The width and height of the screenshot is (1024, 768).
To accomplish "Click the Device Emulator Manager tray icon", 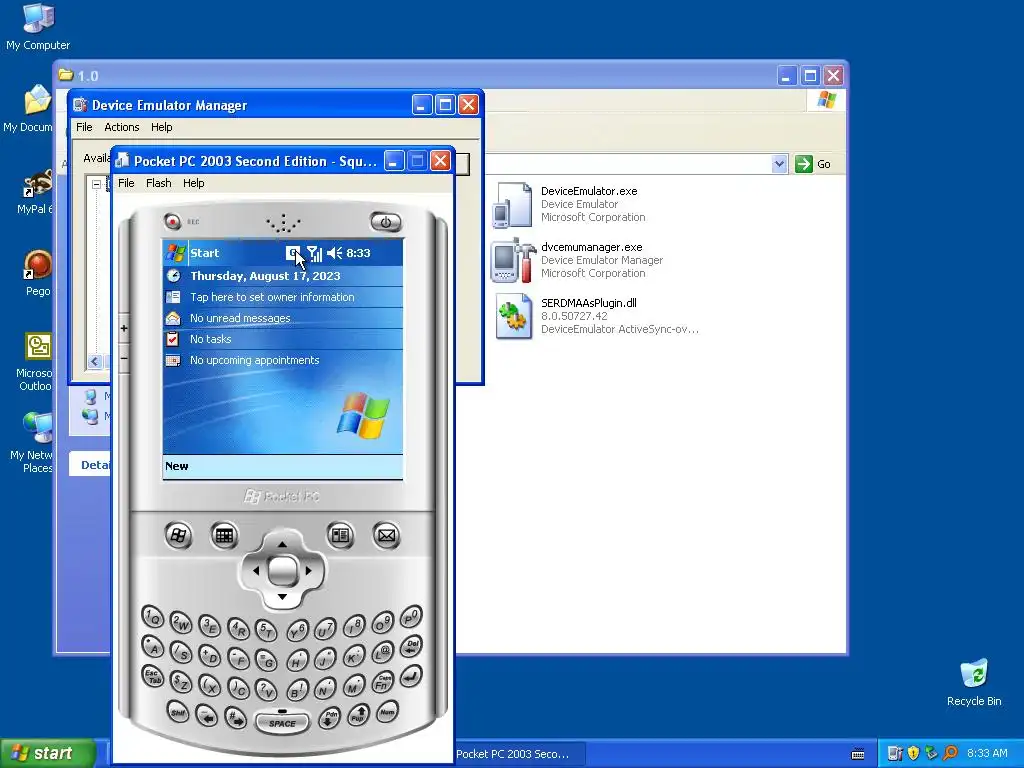I will [895, 754].
